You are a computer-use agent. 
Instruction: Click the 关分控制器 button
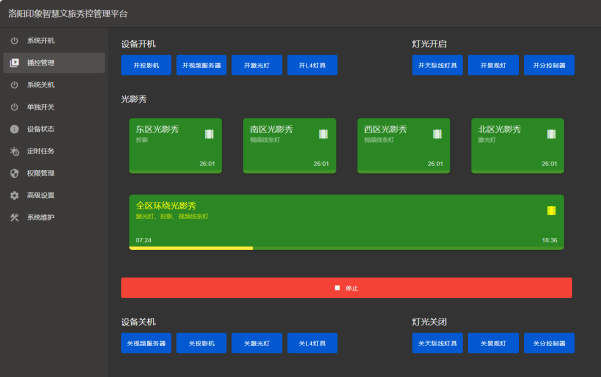tap(549, 343)
